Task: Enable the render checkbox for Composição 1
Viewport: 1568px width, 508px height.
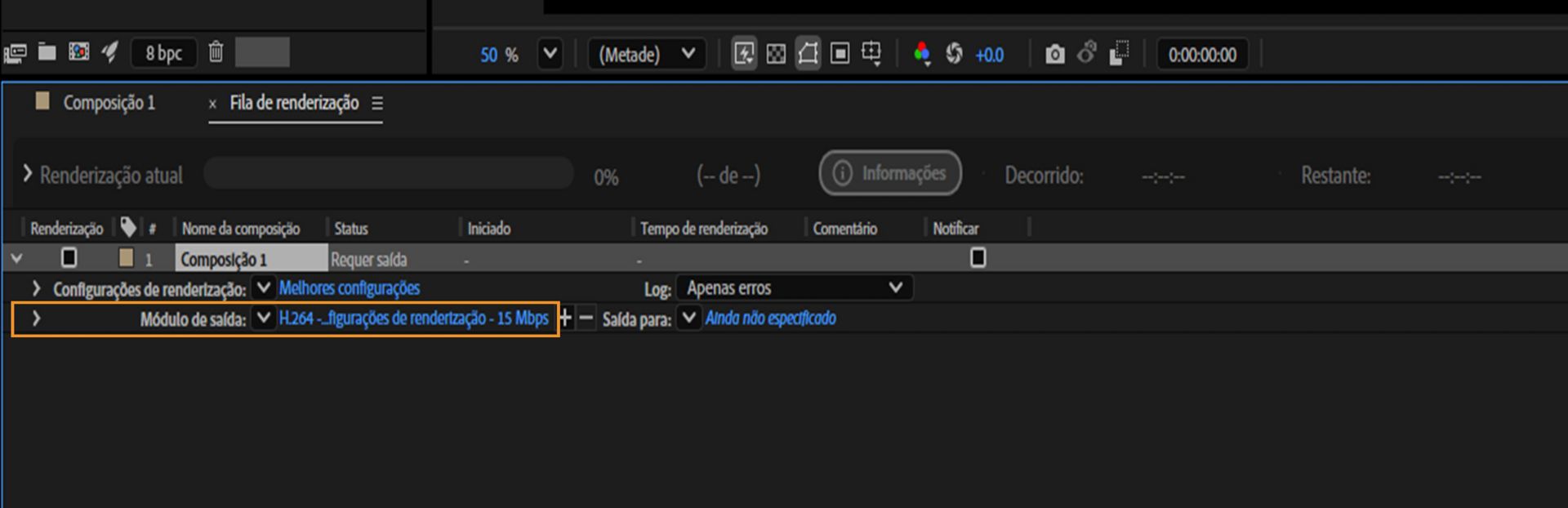Action: coord(69,258)
